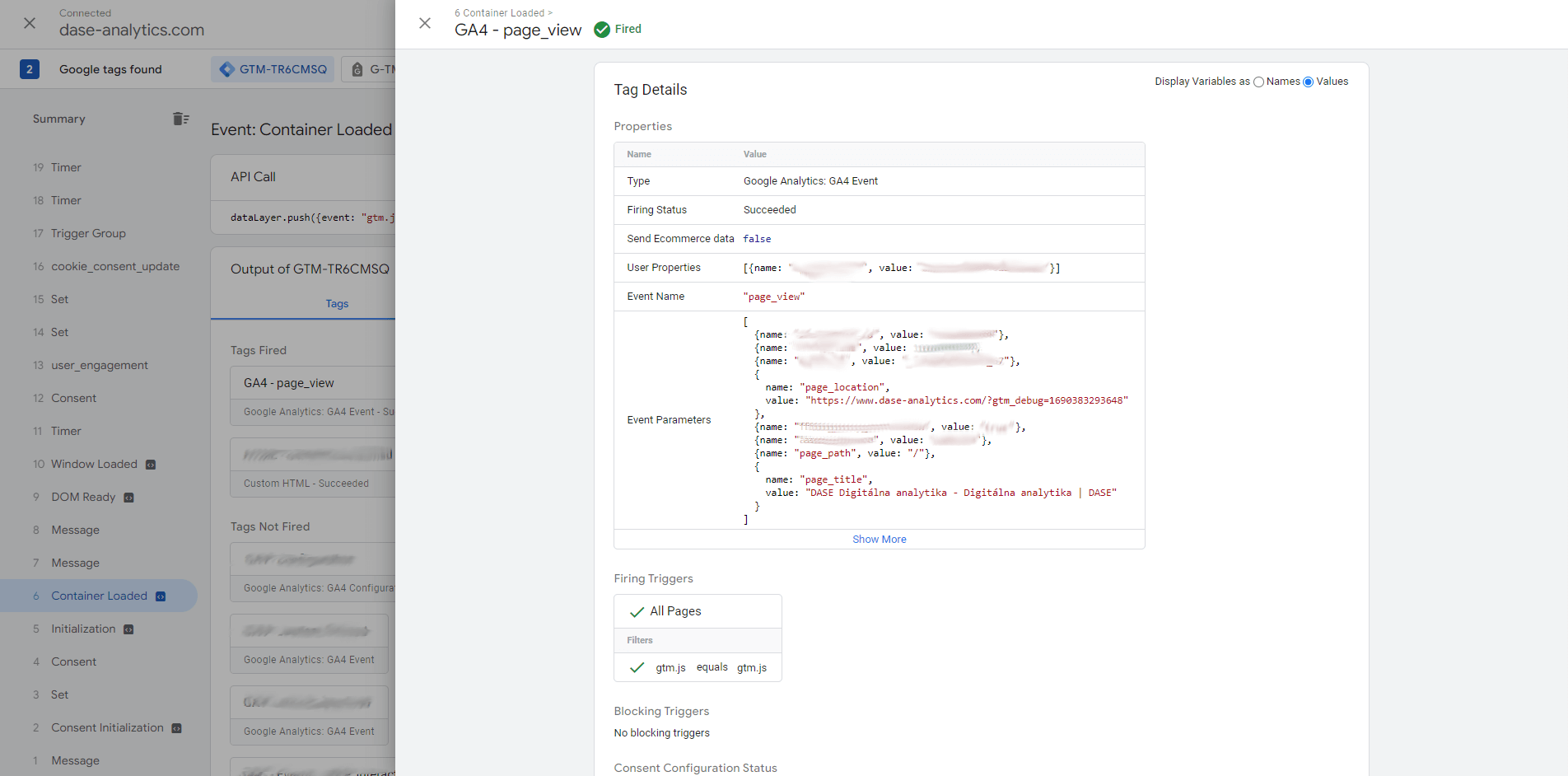Select event 2 Consent Initialization

pos(99,727)
